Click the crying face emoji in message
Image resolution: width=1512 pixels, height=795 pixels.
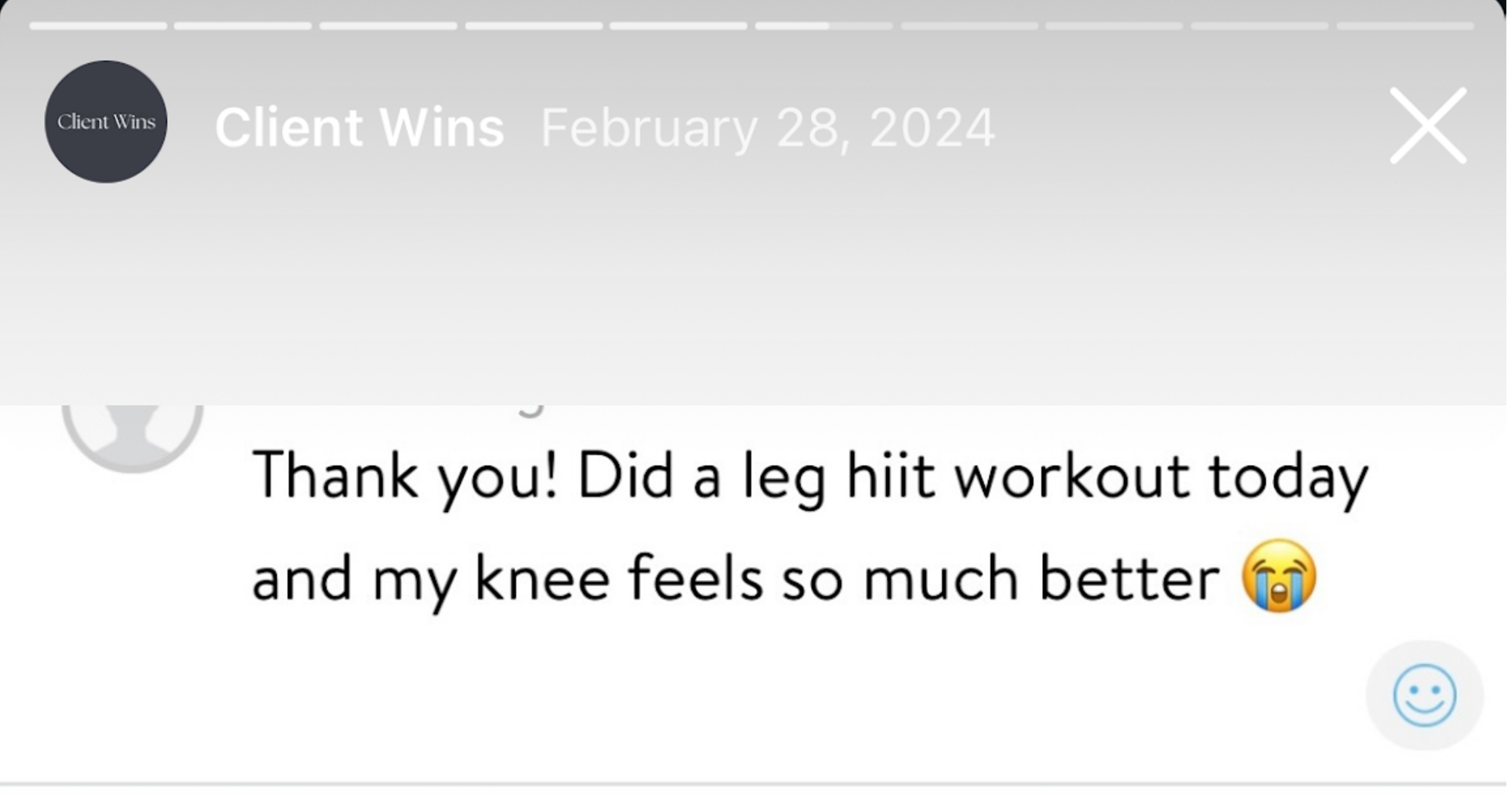point(1279,576)
